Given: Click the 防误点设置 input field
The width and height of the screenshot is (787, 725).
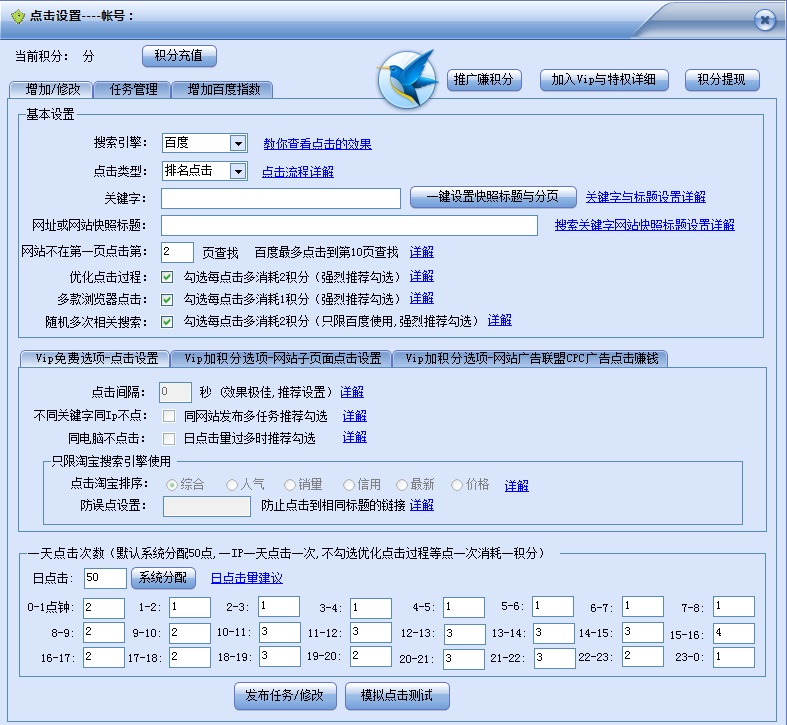Looking at the screenshot, I should pyautogui.click(x=207, y=506).
